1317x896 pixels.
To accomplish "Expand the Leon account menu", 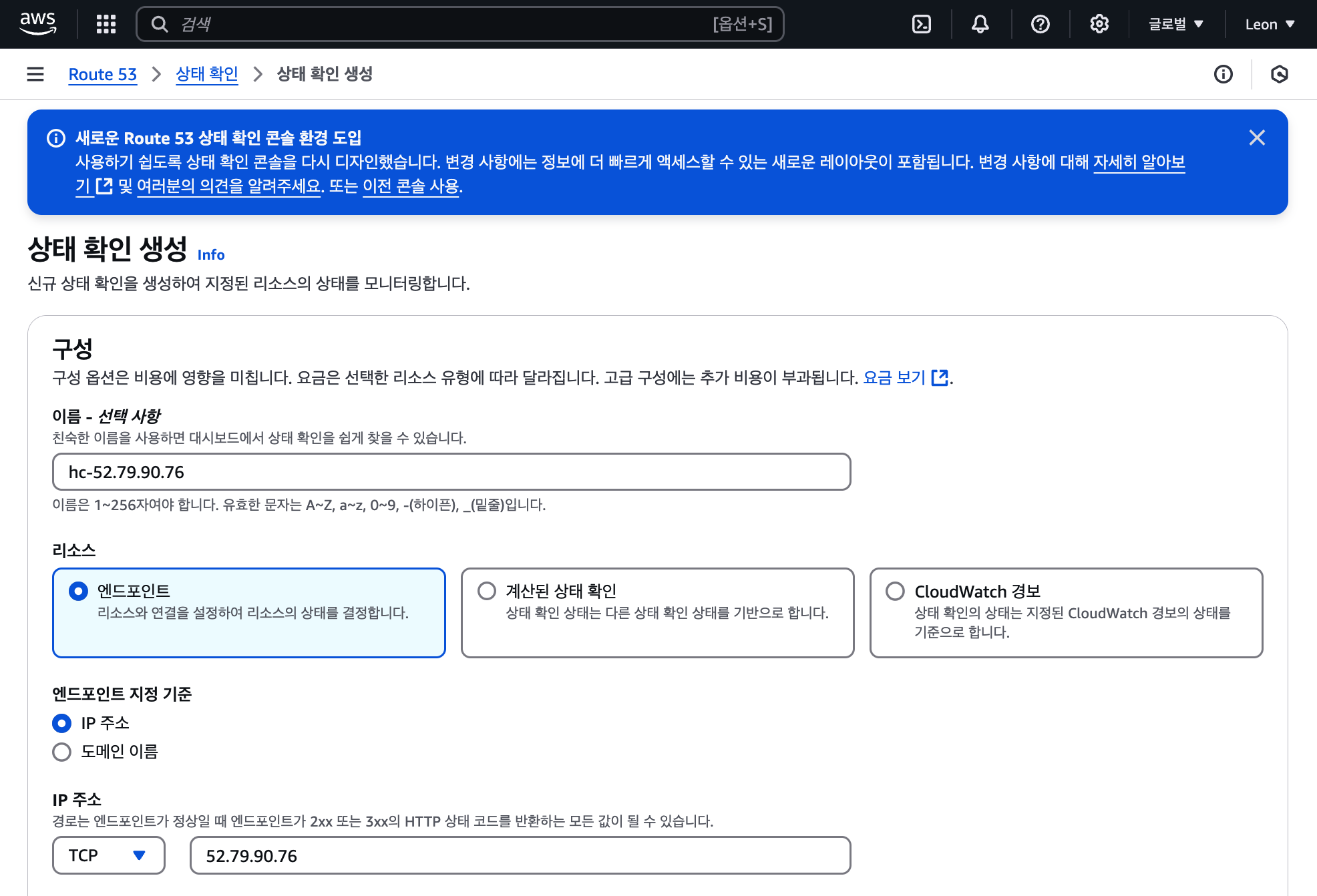I will [1270, 24].
